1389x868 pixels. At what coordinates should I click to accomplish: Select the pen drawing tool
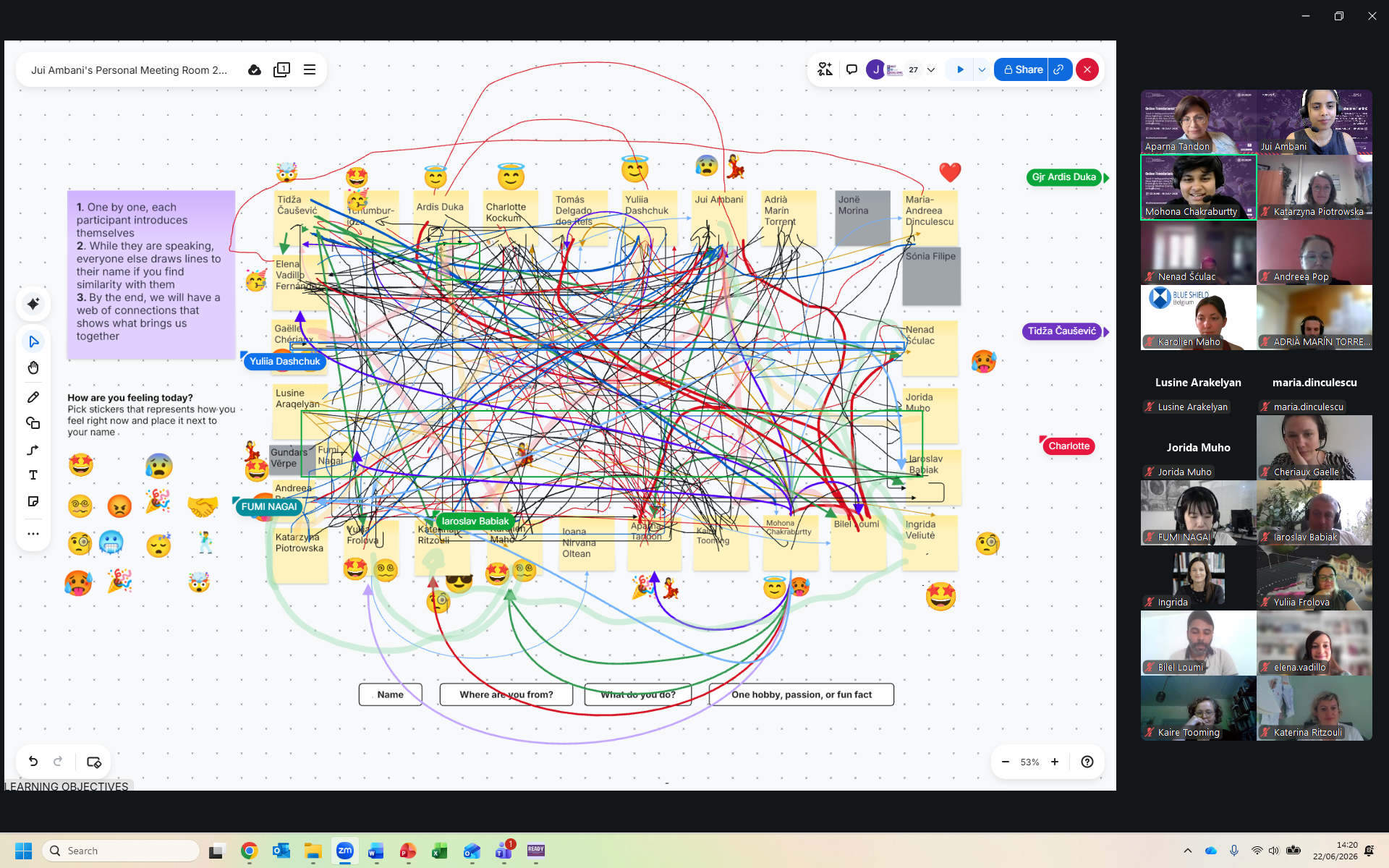(33, 397)
